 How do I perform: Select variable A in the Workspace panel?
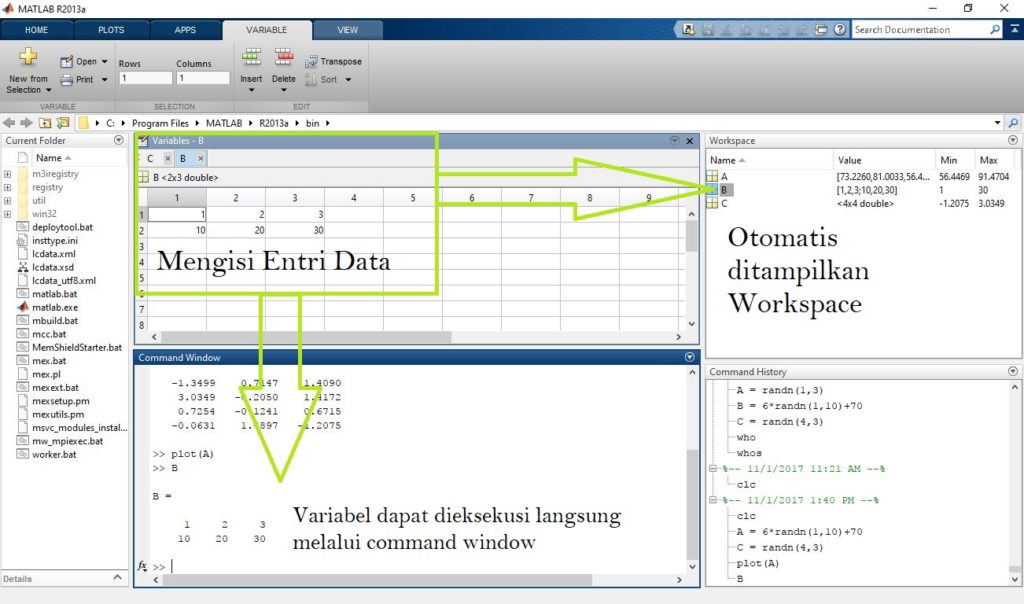tap(724, 176)
